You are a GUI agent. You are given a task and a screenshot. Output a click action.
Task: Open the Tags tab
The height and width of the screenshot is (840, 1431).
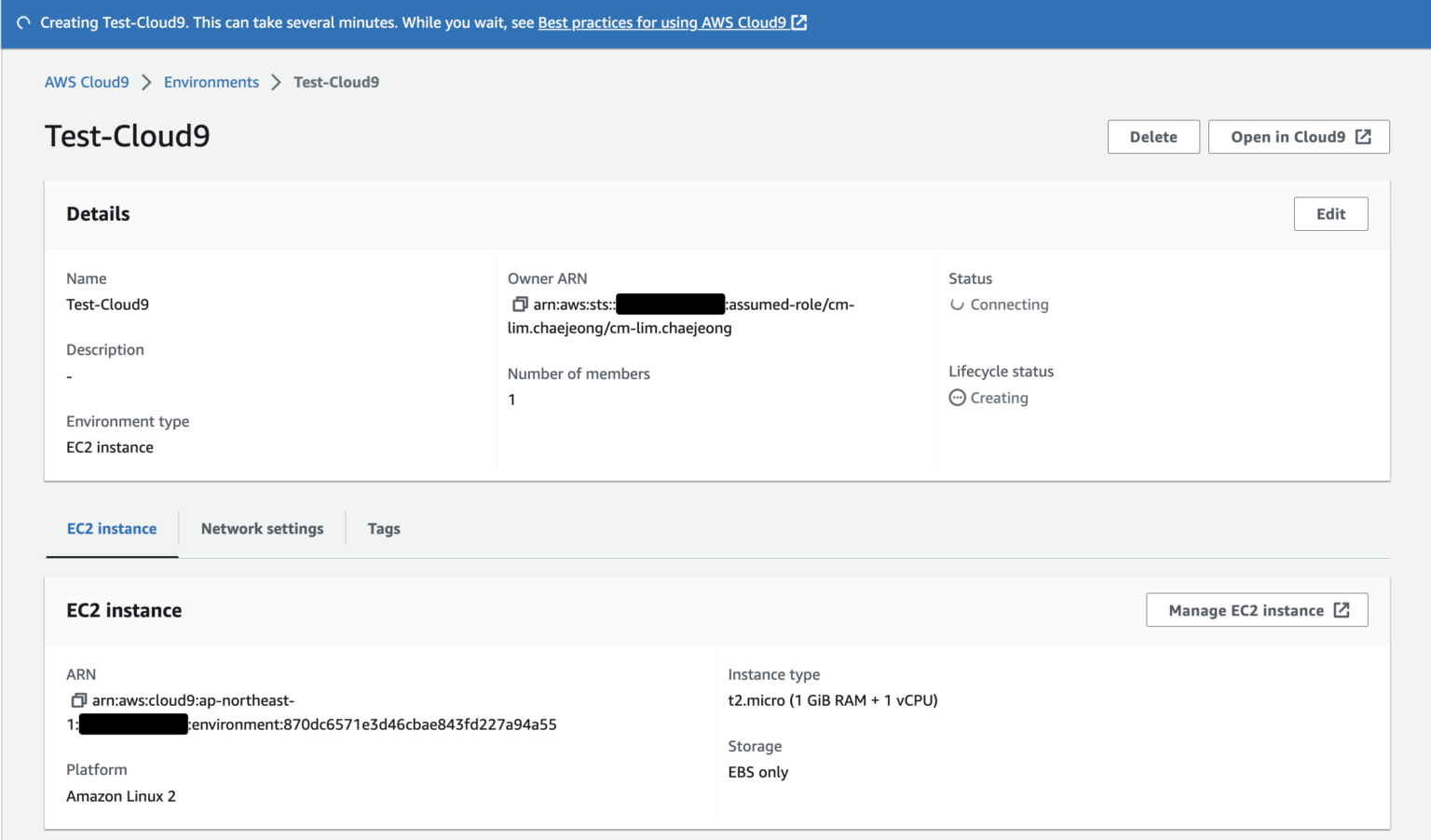point(384,528)
